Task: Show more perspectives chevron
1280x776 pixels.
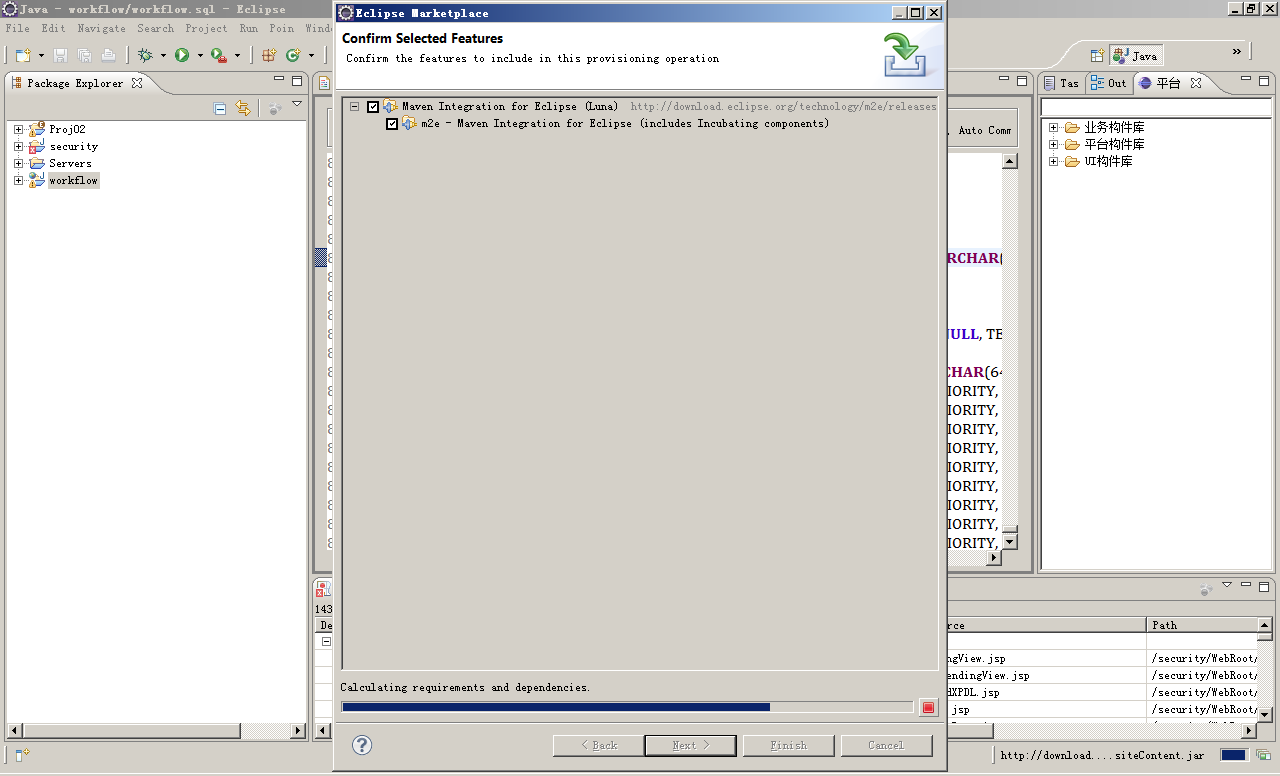Action: [1237, 52]
